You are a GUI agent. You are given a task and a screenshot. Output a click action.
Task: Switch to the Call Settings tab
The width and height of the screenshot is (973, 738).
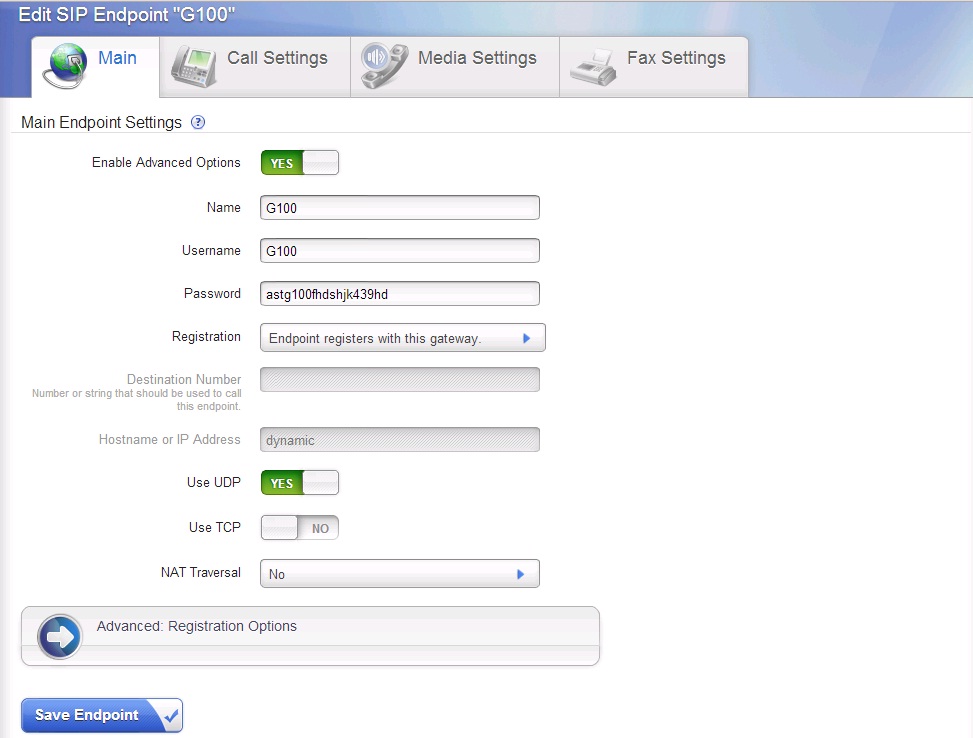(277, 58)
